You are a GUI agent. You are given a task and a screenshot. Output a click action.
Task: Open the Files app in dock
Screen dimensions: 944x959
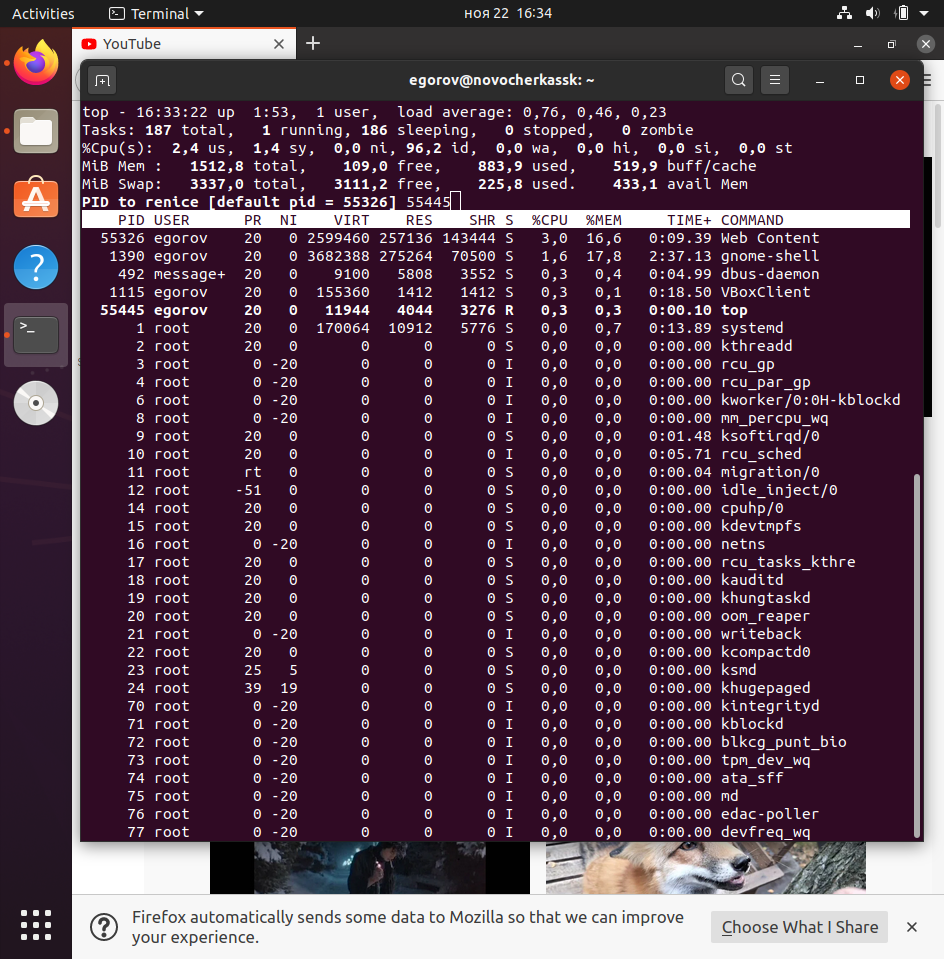36,132
